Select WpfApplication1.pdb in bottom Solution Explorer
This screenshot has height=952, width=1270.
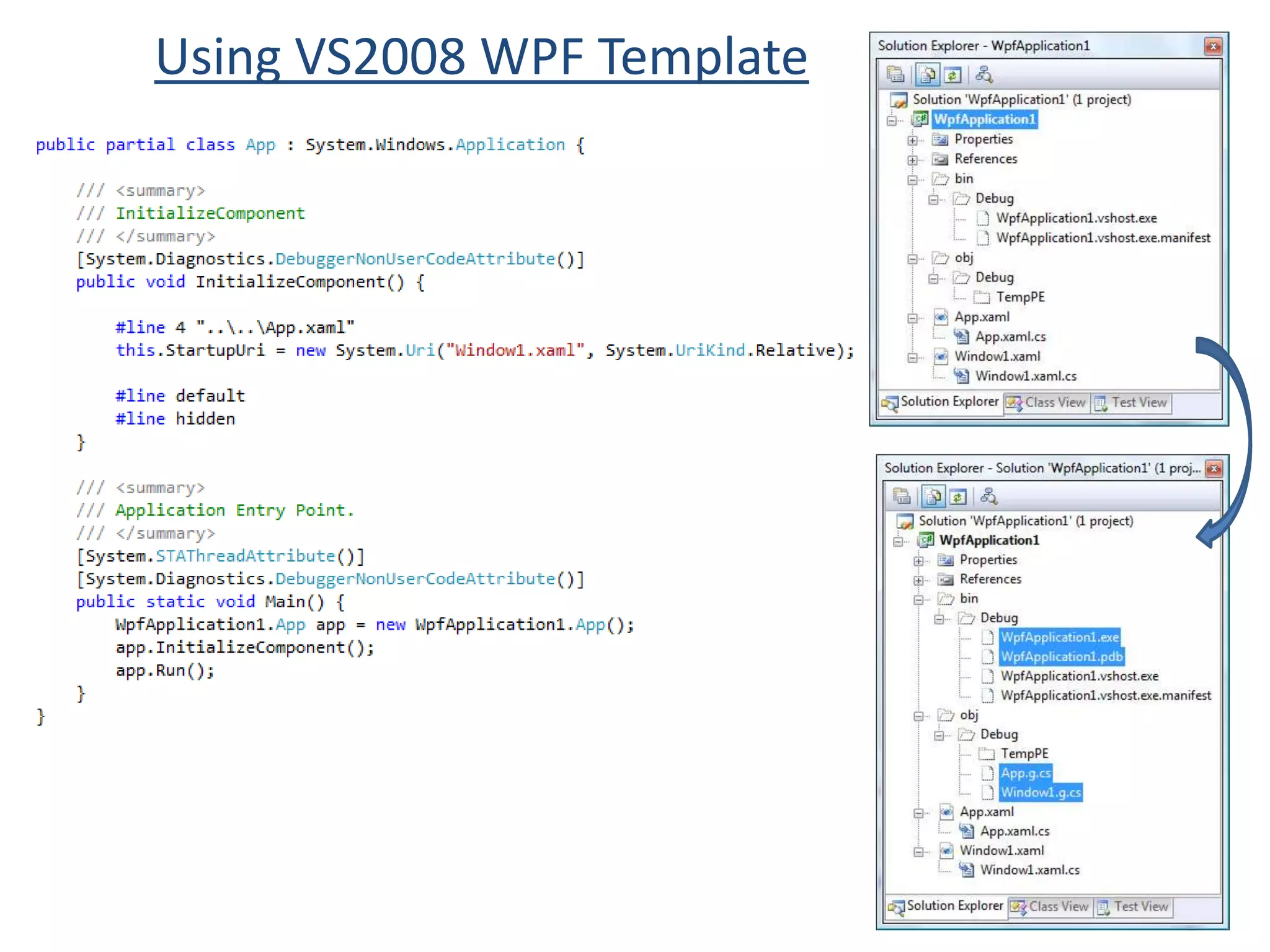tap(1061, 656)
